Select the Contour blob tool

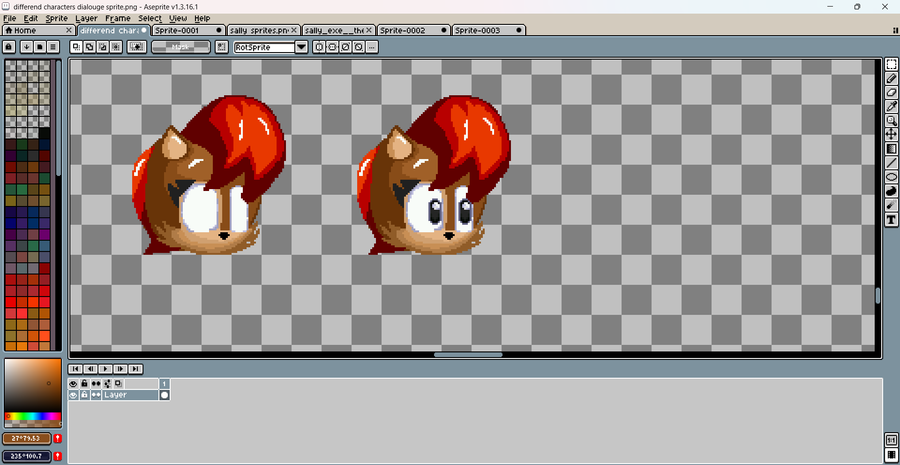tap(891, 191)
